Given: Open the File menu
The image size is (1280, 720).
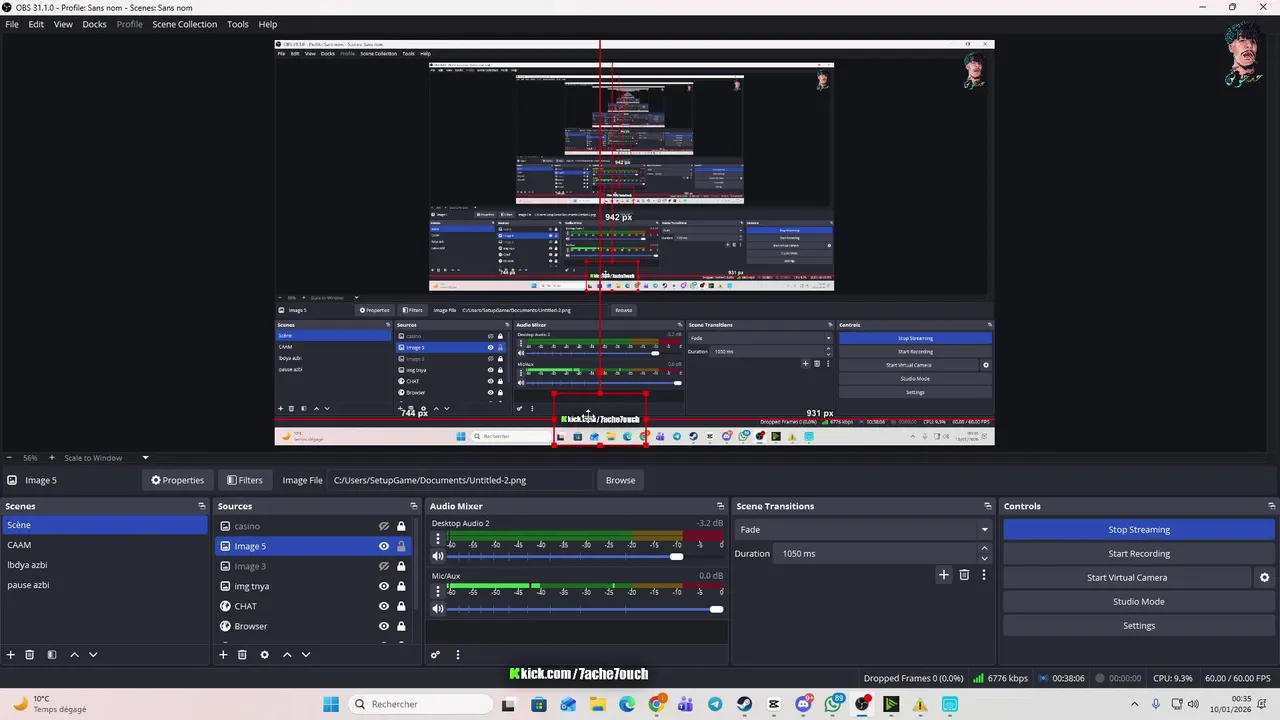Looking at the screenshot, I should tap(12, 24).
